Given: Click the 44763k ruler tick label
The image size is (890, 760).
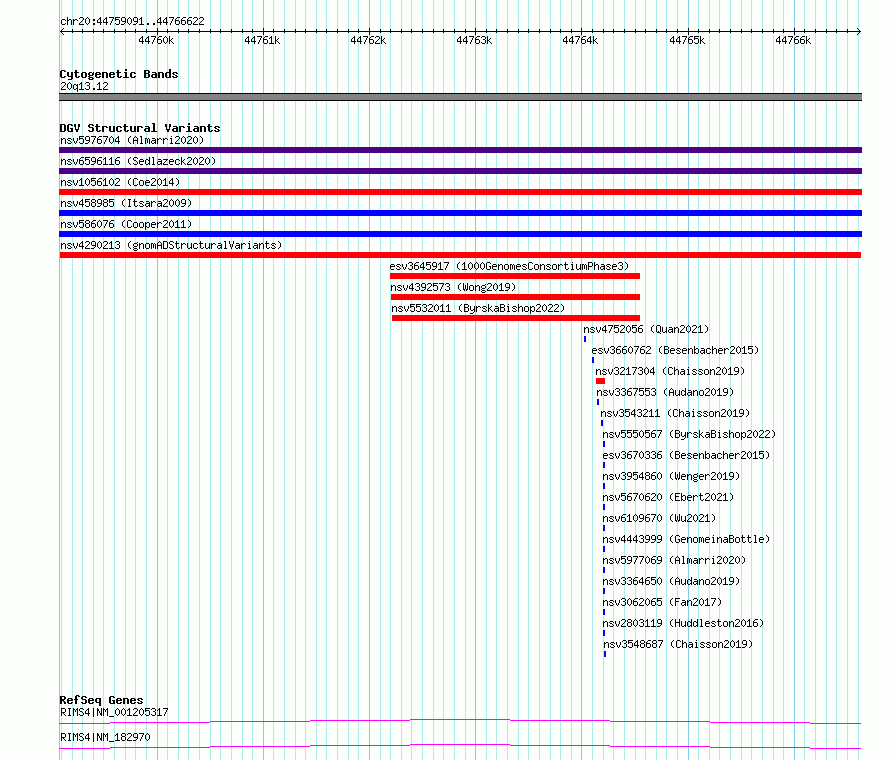Looking at the screenshot, I should coord(475,41).
